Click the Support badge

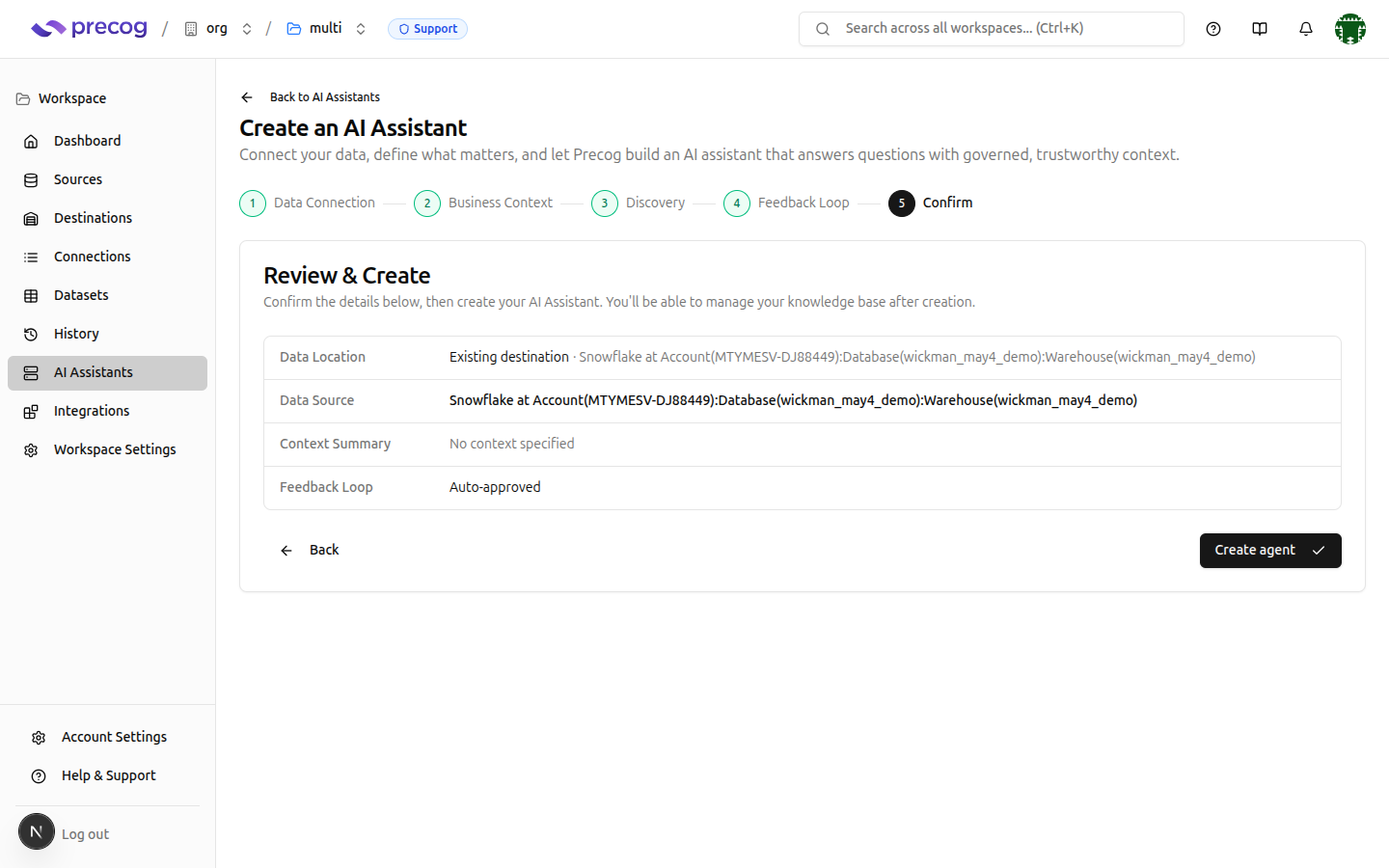pyautogui.click(x=427, y=29)
